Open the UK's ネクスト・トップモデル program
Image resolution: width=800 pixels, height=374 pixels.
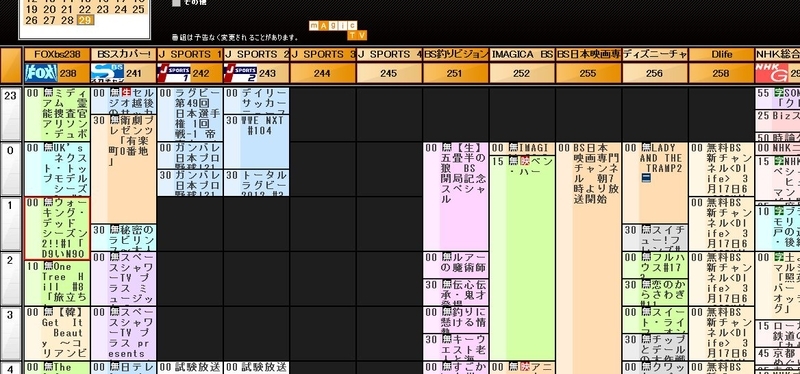(57, 169)
